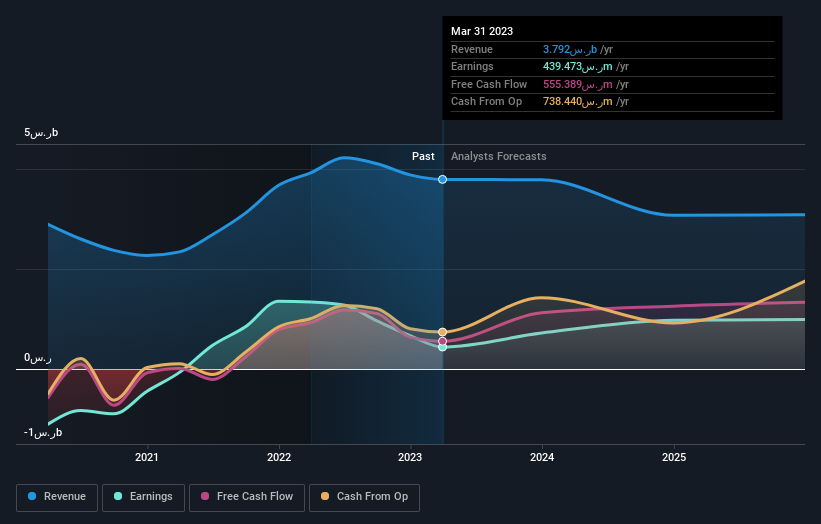Screen dimensions: 821x524
Task: Click the Past section label
Action: [x=423, y=156]
